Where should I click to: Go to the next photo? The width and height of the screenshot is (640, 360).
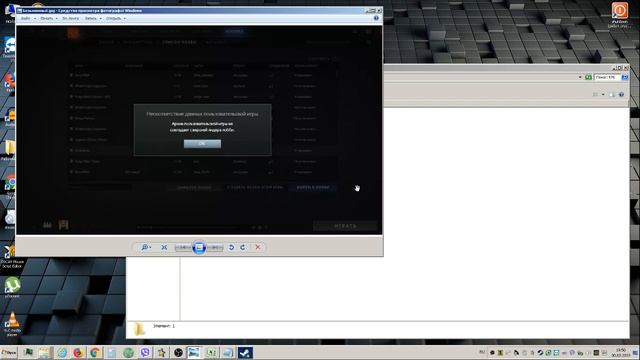[215, 247]
